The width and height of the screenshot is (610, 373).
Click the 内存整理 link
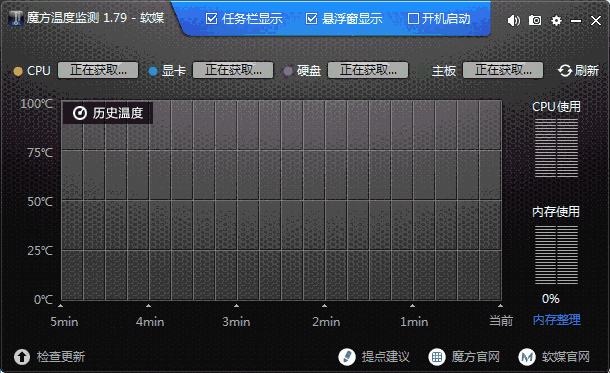(x=557, y=320)
